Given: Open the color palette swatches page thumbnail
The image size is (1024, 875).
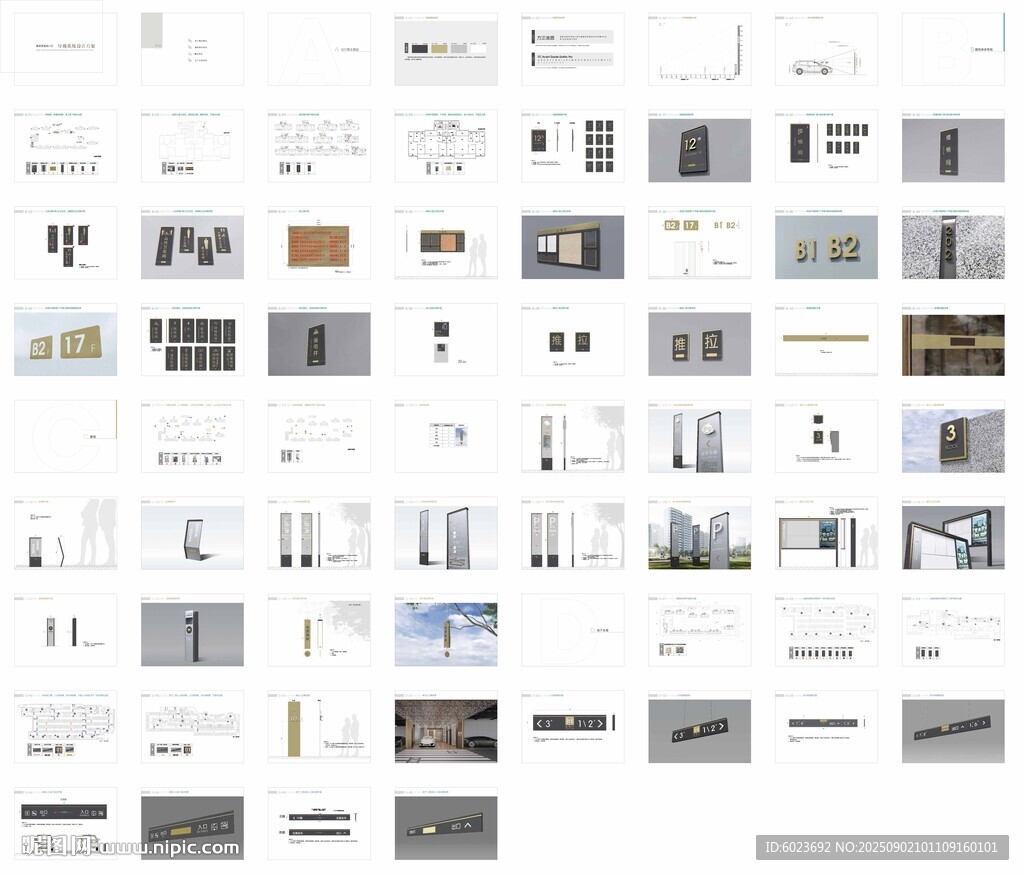Looking at the screenshot, I should click(x=445, y=49).
